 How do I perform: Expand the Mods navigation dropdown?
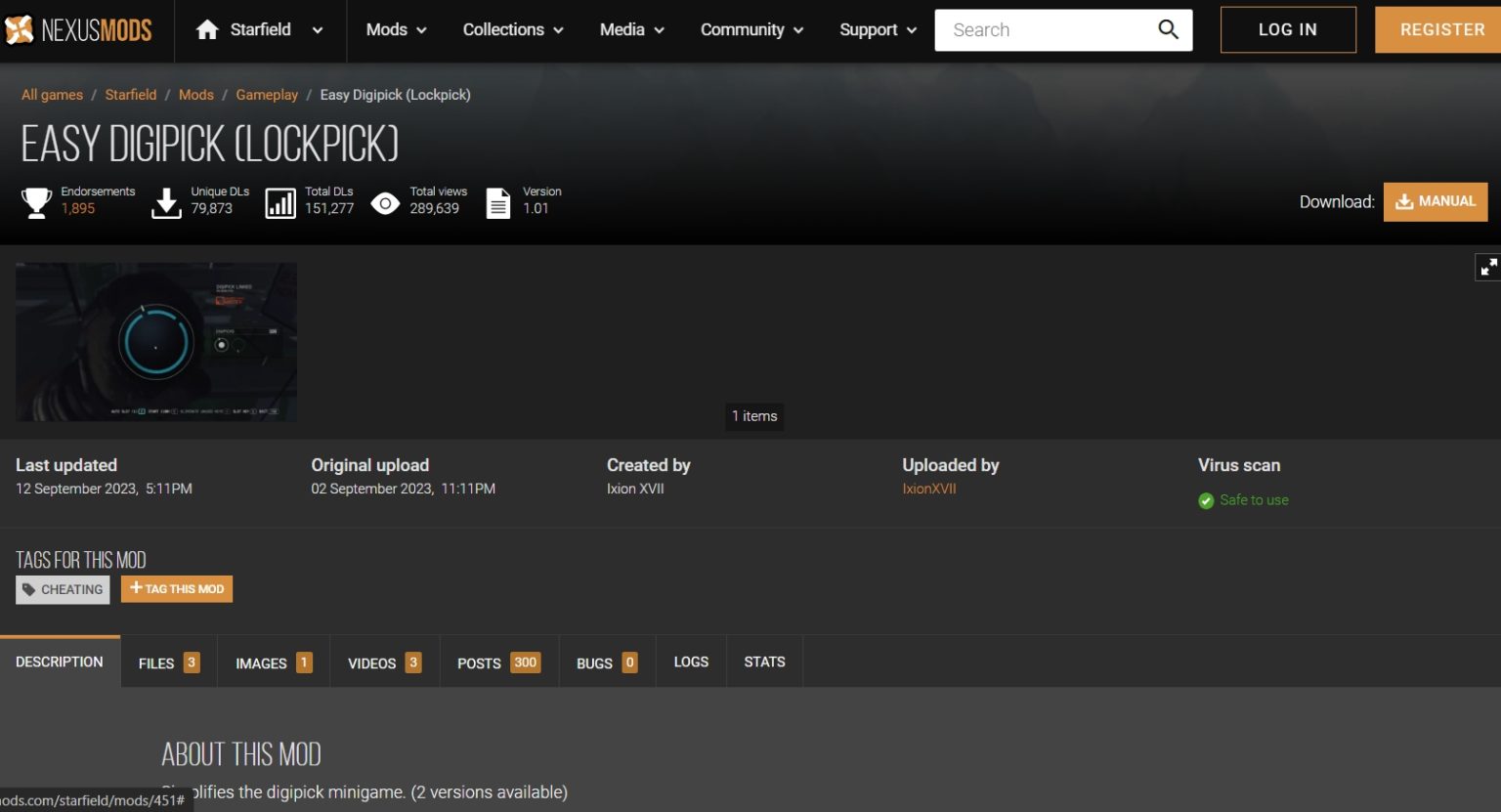(388, 29)
